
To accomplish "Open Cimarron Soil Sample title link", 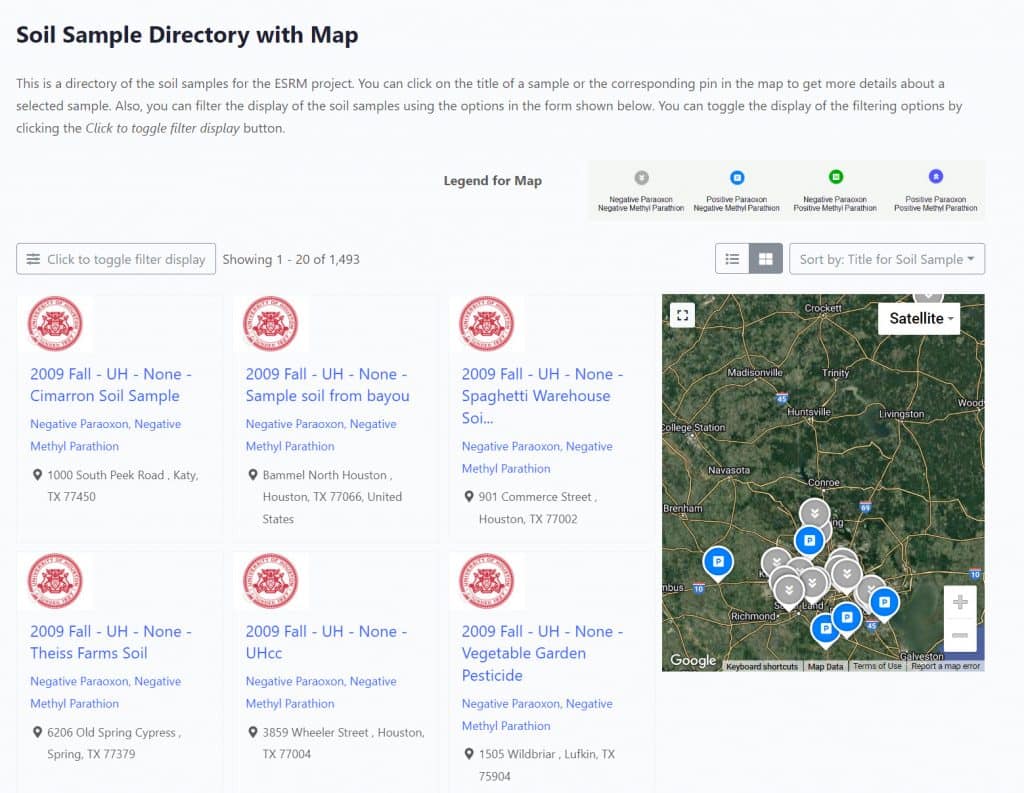I will pyautogui.click(x=110, y=385).
